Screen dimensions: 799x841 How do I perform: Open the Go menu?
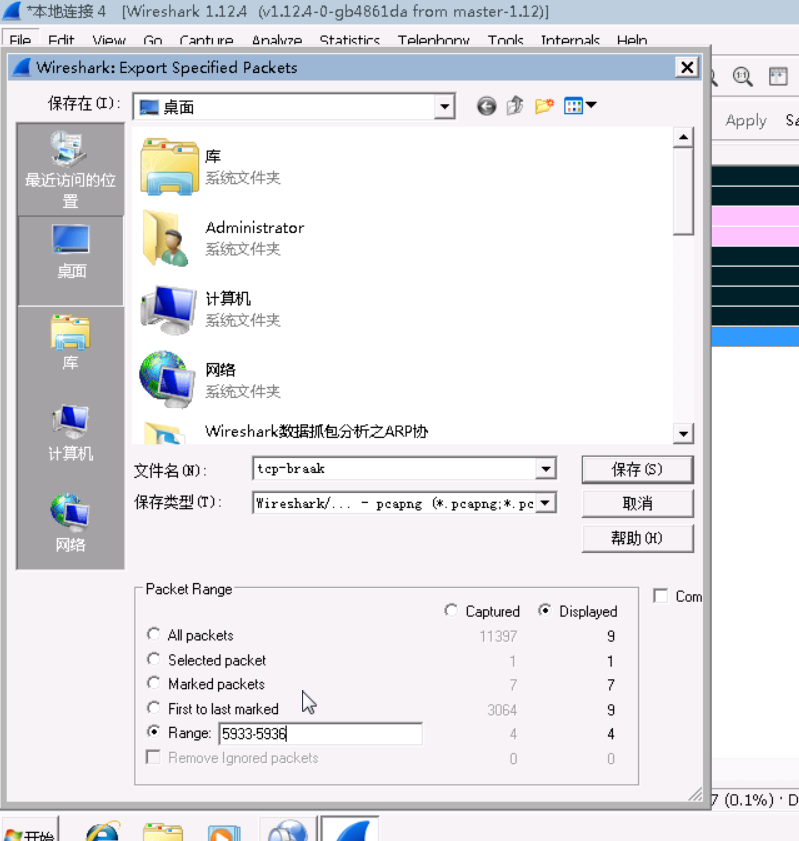153,41
